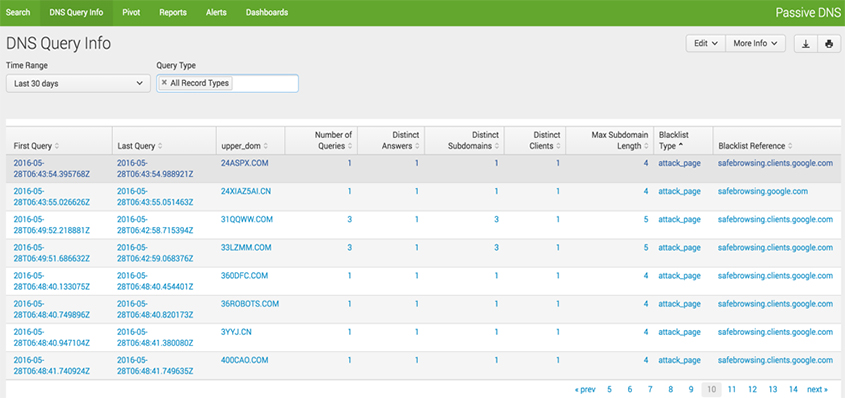Open the Dashboards tab
This screenshot has height=398, width=845.
pos(267,12)
